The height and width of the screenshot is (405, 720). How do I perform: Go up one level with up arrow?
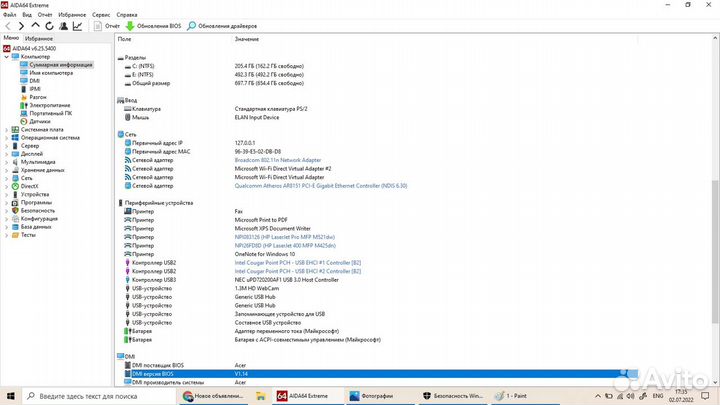pos(35,26)
